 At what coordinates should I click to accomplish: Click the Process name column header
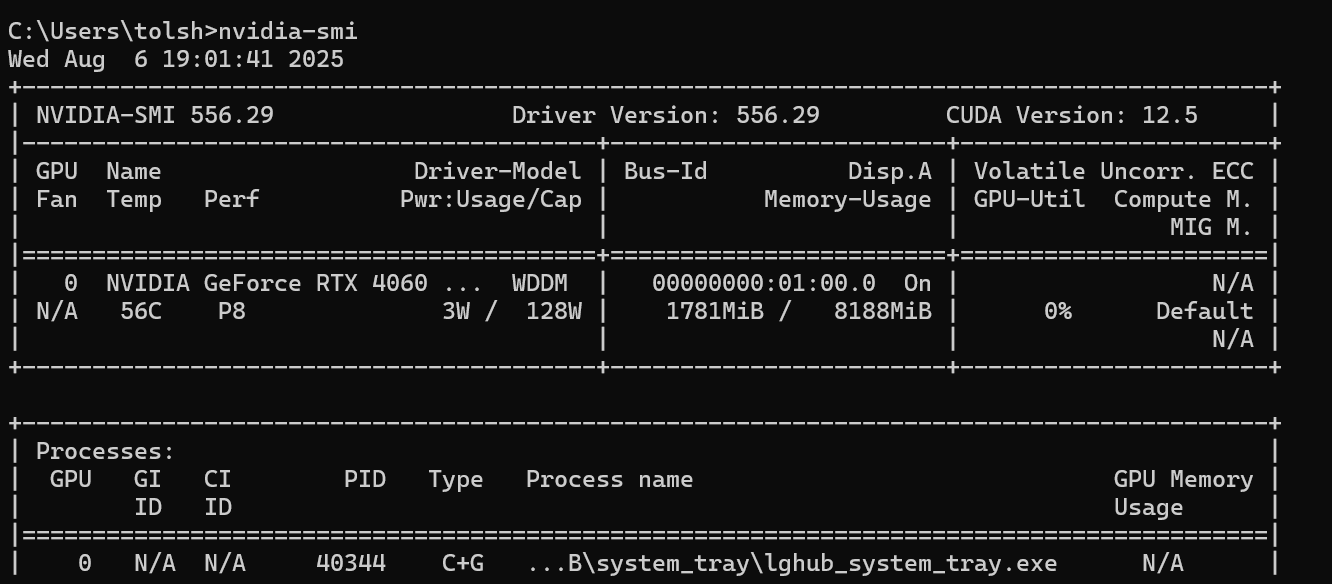tap(610, 479)
